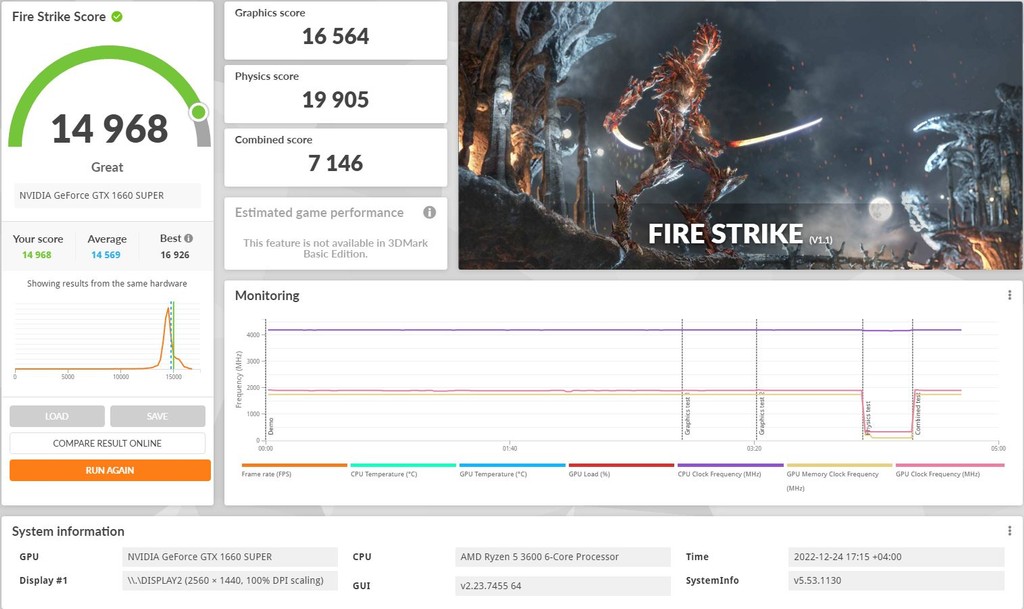
Task: Click the info icon next to Best score
Action: pyautogui.click(x=188, y=239)
